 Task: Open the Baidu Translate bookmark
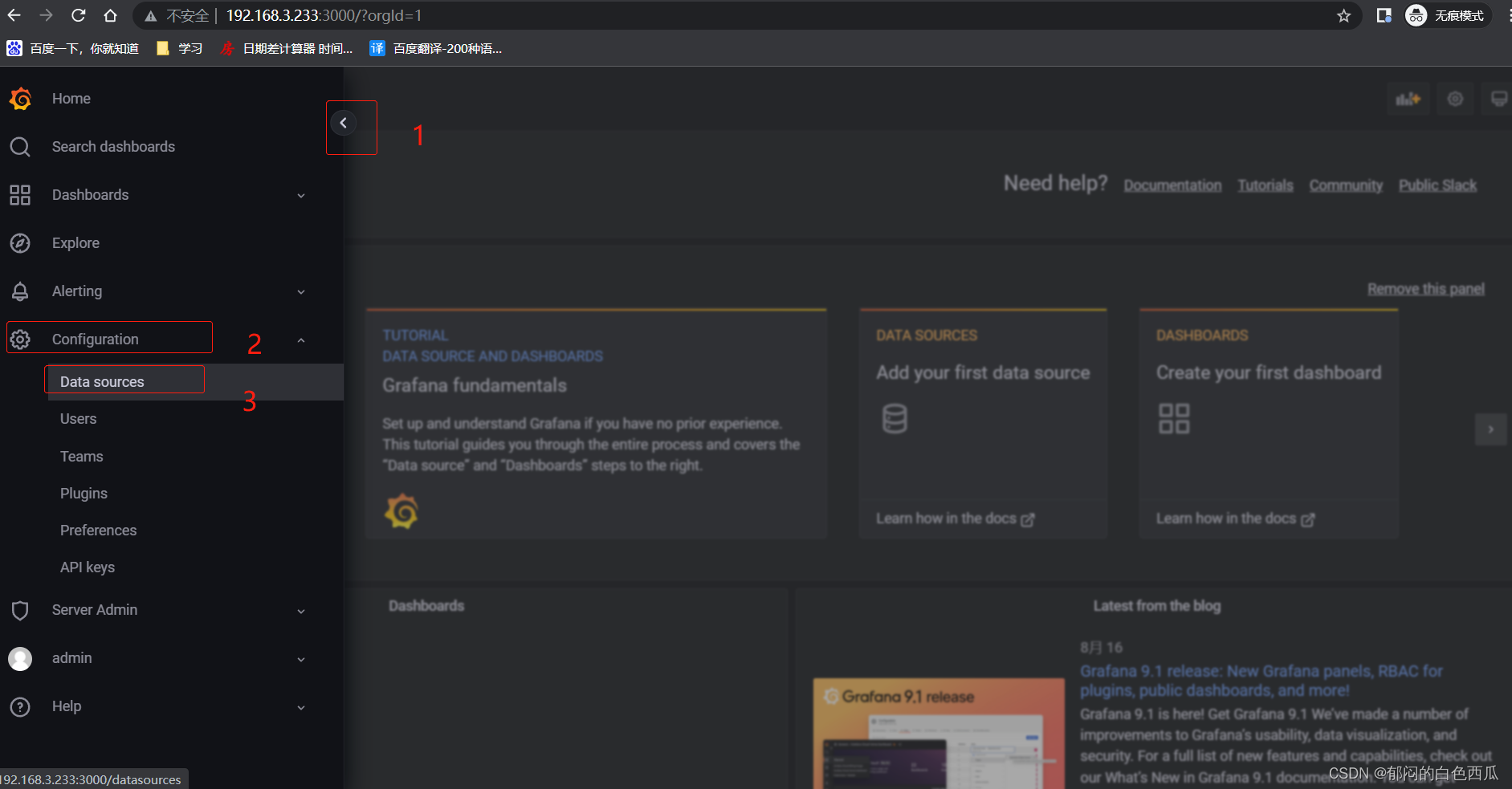(436, 49)
